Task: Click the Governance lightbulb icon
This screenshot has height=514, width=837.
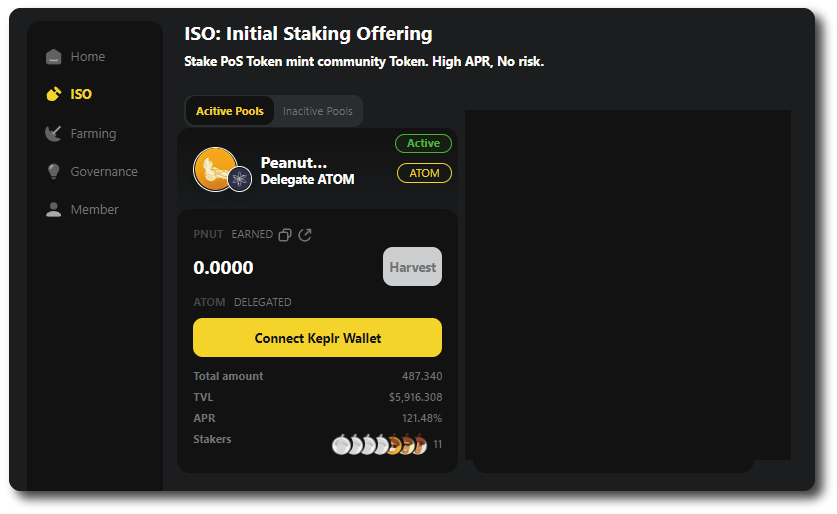Action: pos(54,171)
